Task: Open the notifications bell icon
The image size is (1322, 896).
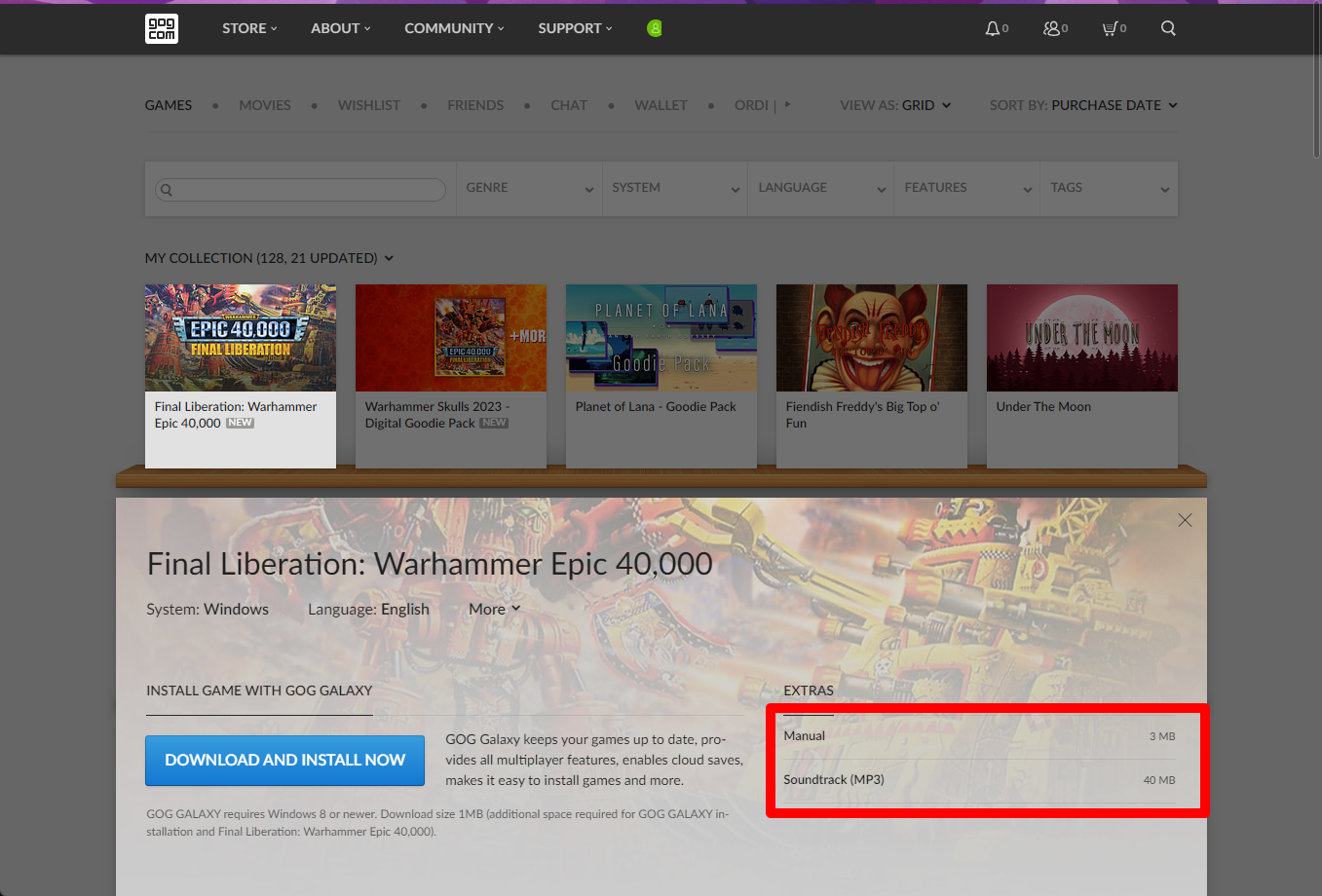Action: tap(997, 28)
